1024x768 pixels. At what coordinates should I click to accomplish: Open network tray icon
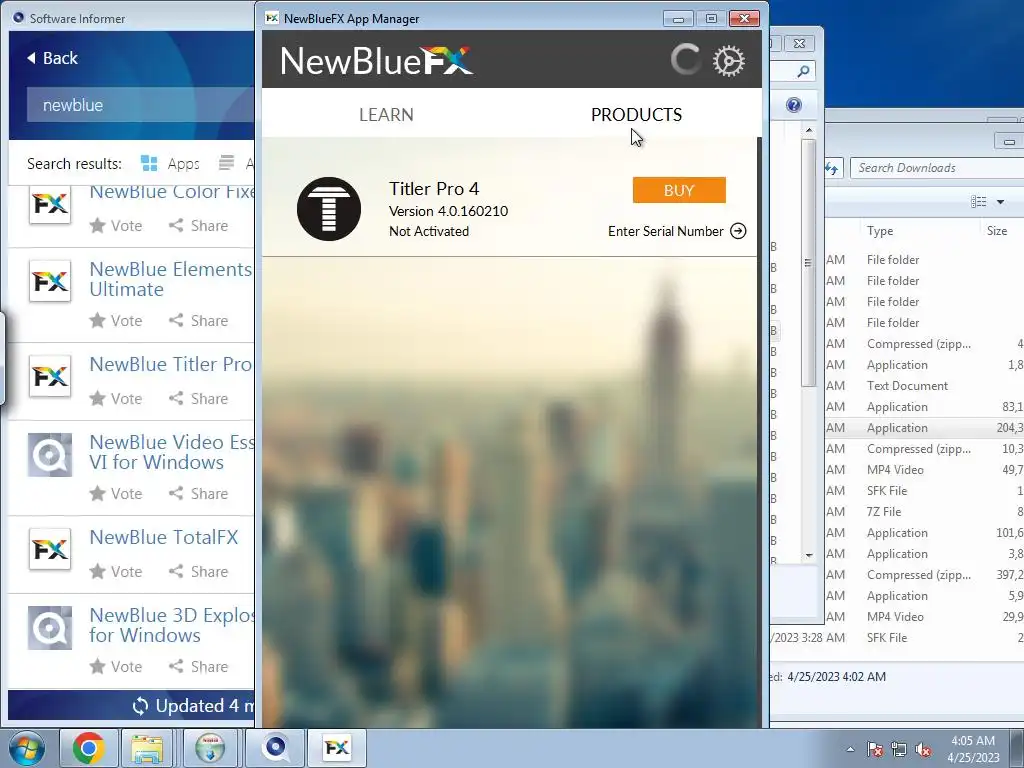[899, 750]
